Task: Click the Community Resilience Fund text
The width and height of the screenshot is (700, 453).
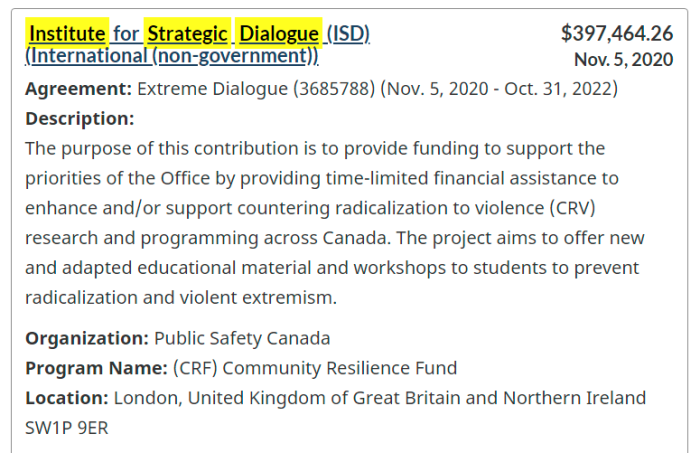Action: point(340,369)
